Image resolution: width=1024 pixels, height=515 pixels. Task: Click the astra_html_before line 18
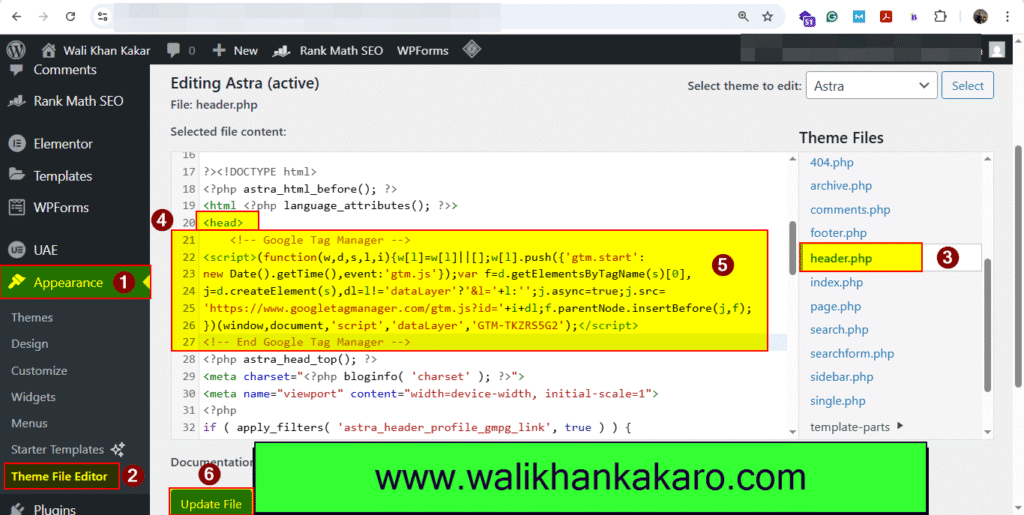300,189
